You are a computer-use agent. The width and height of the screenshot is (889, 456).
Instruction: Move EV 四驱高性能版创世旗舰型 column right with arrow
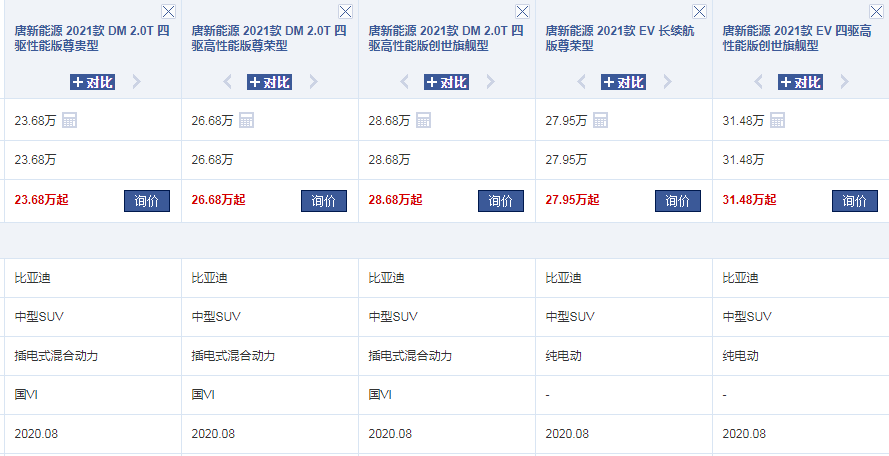click(x=844, y=82)
